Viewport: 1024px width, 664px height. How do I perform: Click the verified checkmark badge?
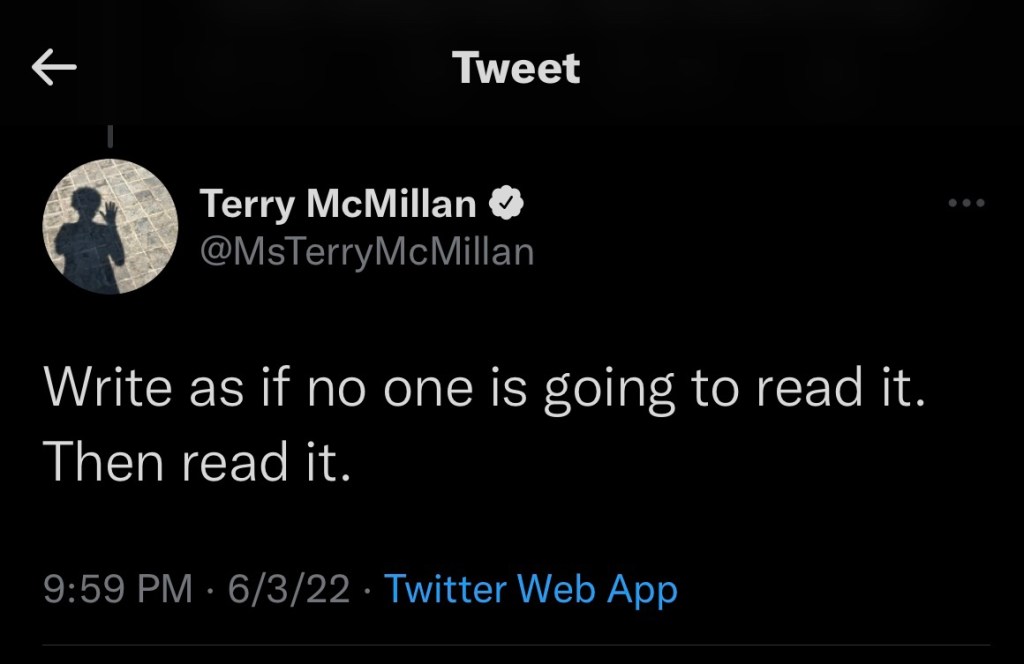(x=506, y=204)
